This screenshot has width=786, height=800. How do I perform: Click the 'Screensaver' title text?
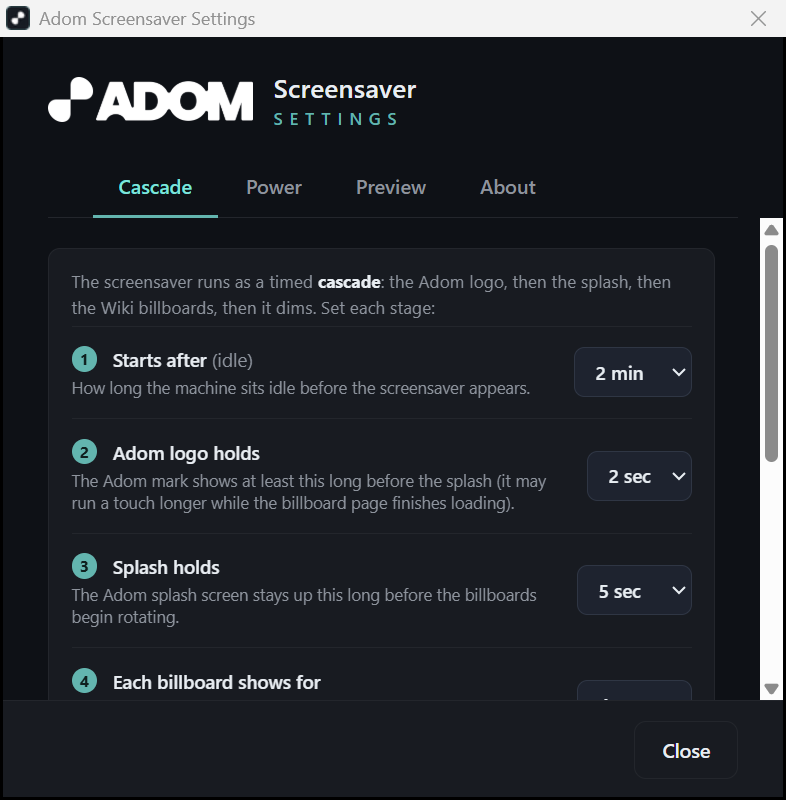(x=345, y=90)
